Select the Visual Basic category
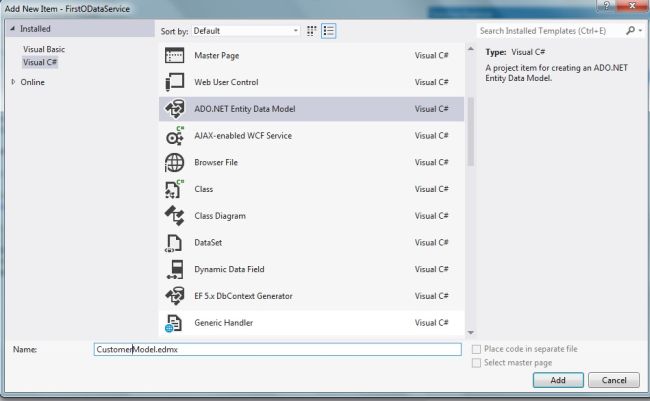Viewport: 650px width, 401px height. pyautogui.click(x=44, y=49)
